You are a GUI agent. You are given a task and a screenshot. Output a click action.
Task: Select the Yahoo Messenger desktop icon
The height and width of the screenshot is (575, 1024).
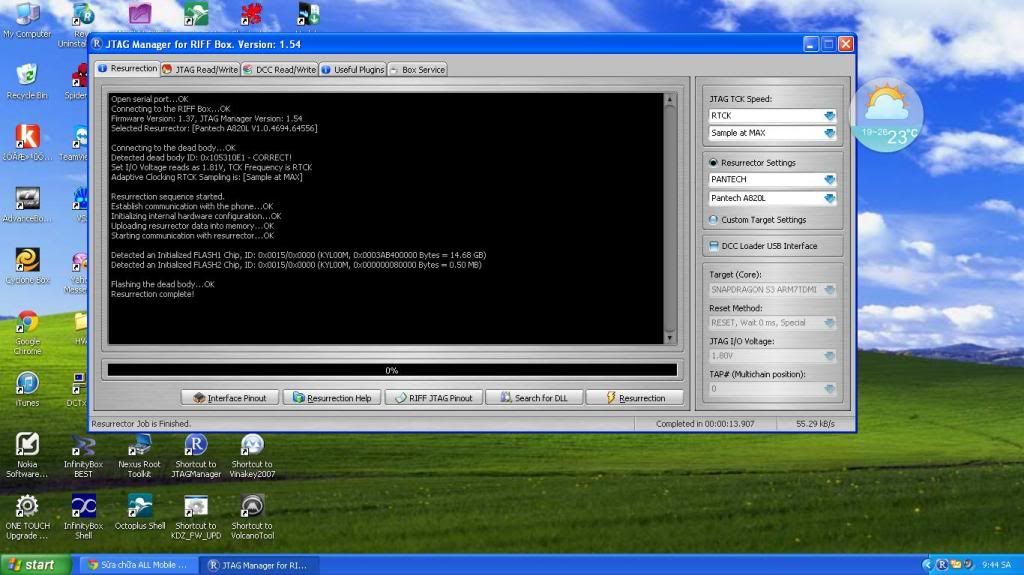[78, 271]
